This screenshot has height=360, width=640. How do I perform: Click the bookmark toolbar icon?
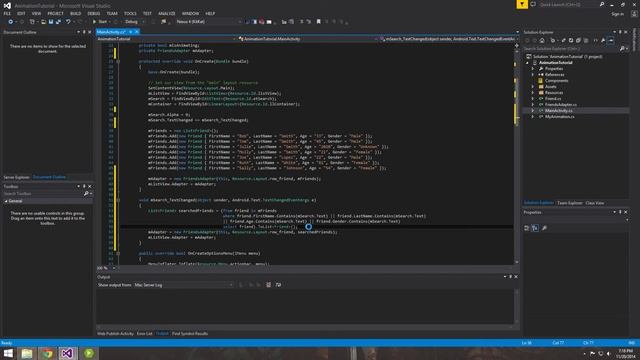point(319,22)
